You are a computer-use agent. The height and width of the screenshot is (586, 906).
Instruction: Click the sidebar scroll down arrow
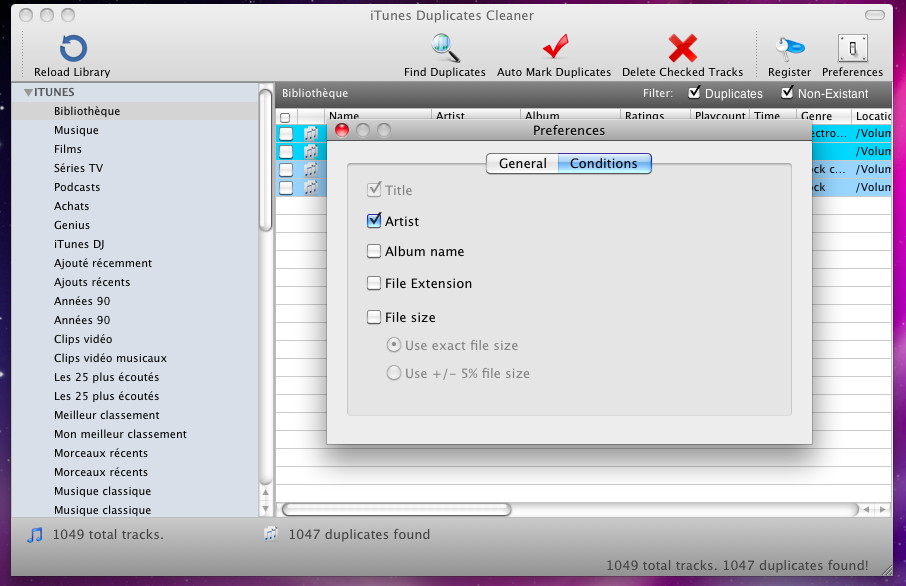click(x=265, y=509)
